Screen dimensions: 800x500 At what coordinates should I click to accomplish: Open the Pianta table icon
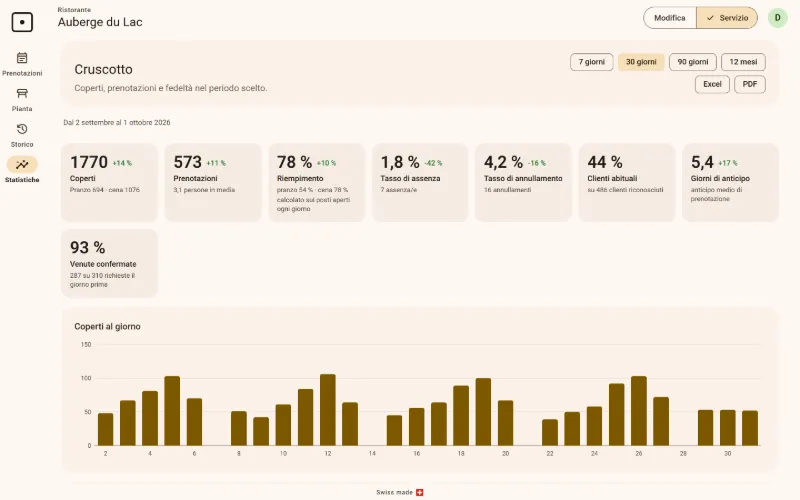[22, 93]
